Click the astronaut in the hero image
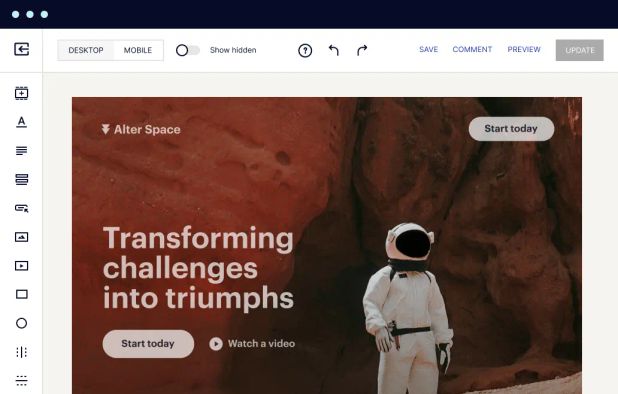Screen dimensions: 618x394 click(408, 309)
